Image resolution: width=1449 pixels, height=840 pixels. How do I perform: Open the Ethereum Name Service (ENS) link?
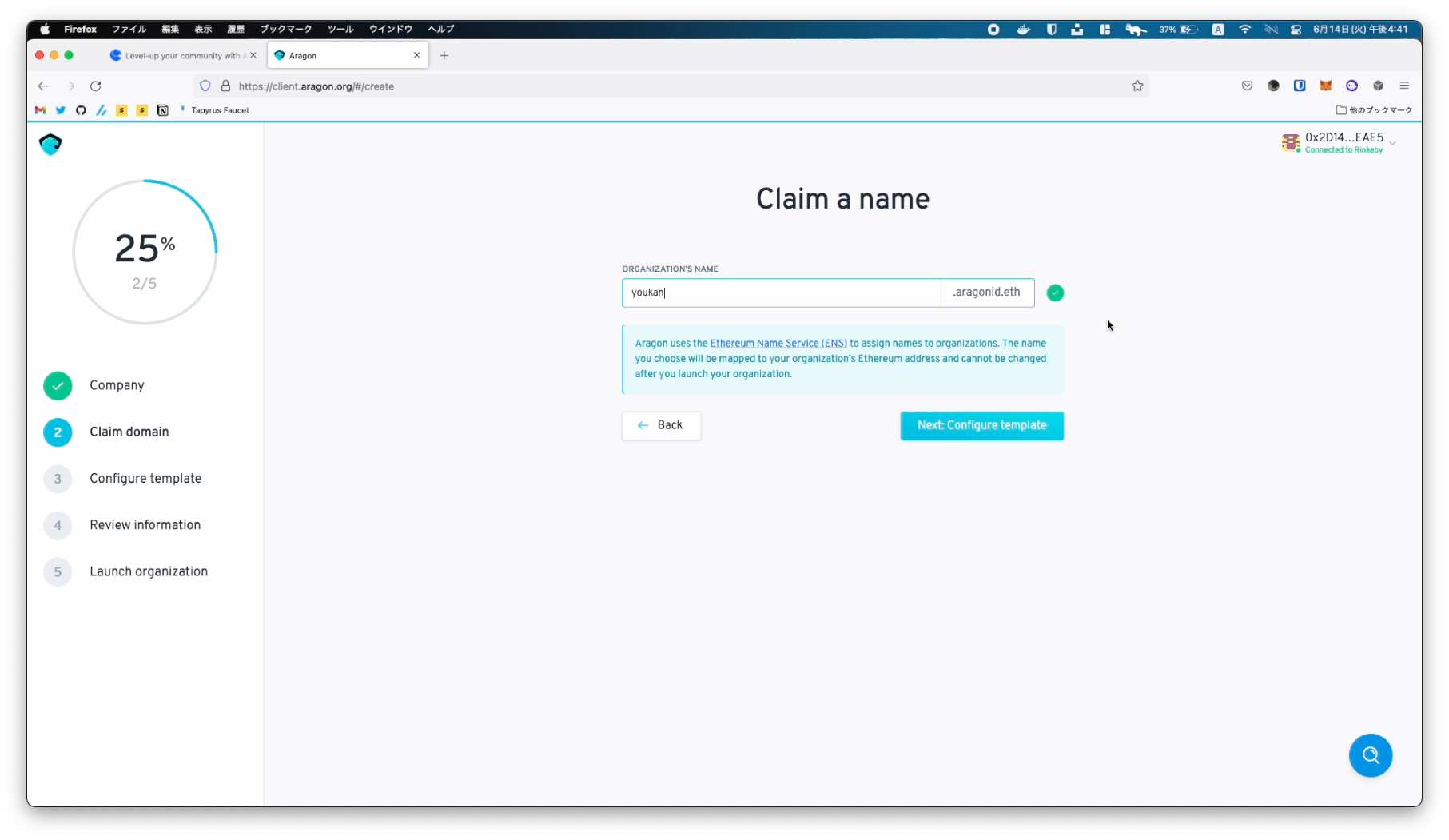pyautogui.click(x=778, y=344)
